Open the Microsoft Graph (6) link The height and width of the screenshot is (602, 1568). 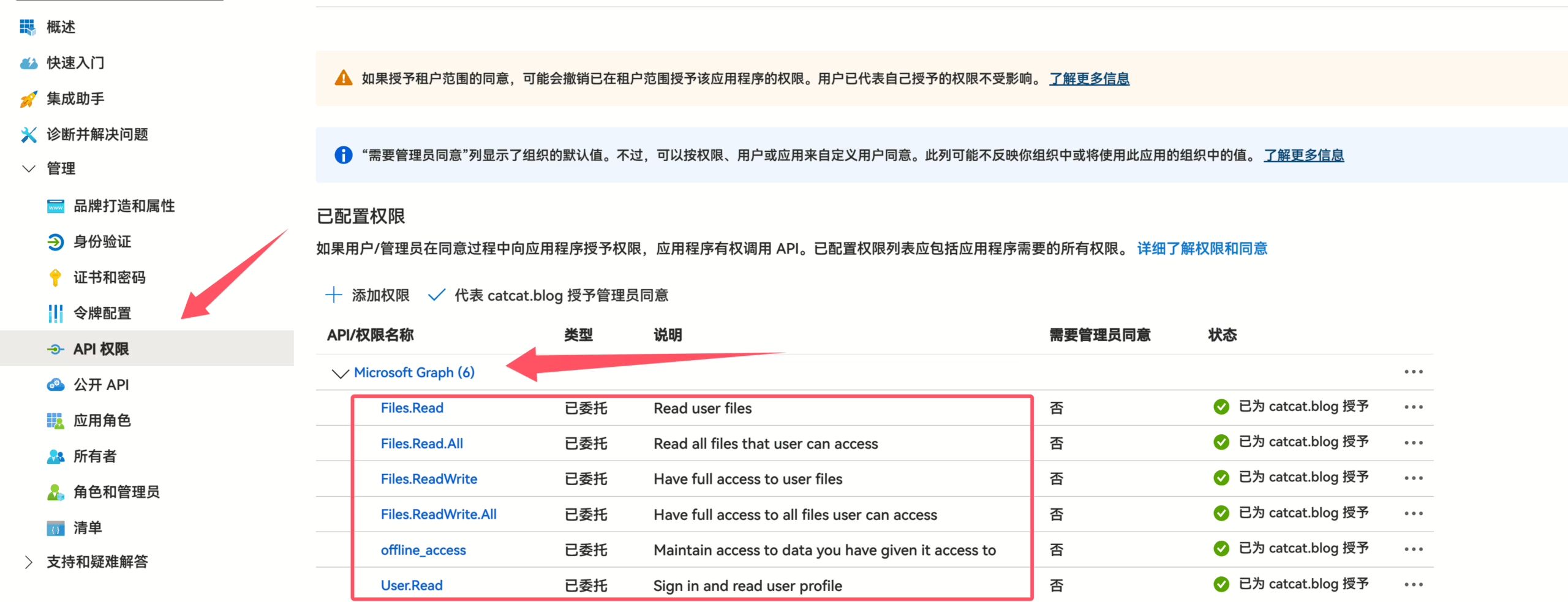415,372
